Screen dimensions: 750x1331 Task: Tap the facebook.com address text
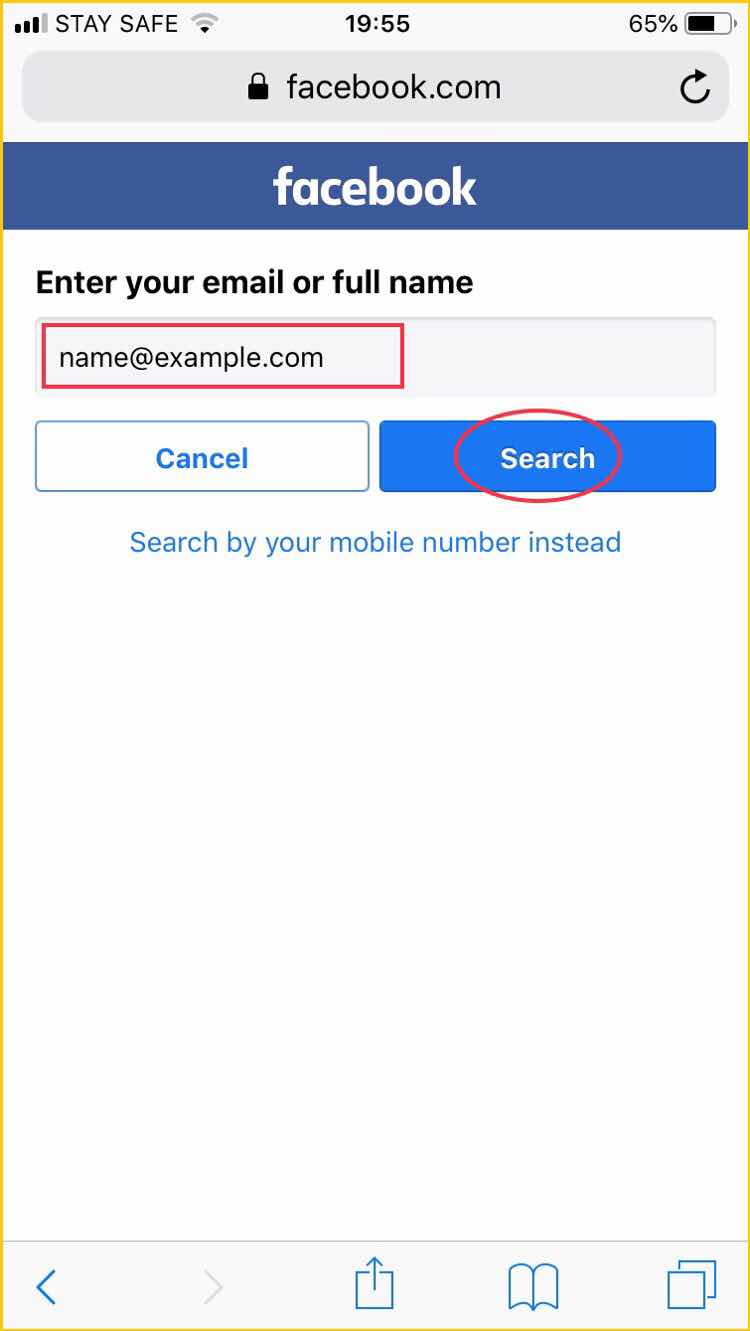pos(393,87)
